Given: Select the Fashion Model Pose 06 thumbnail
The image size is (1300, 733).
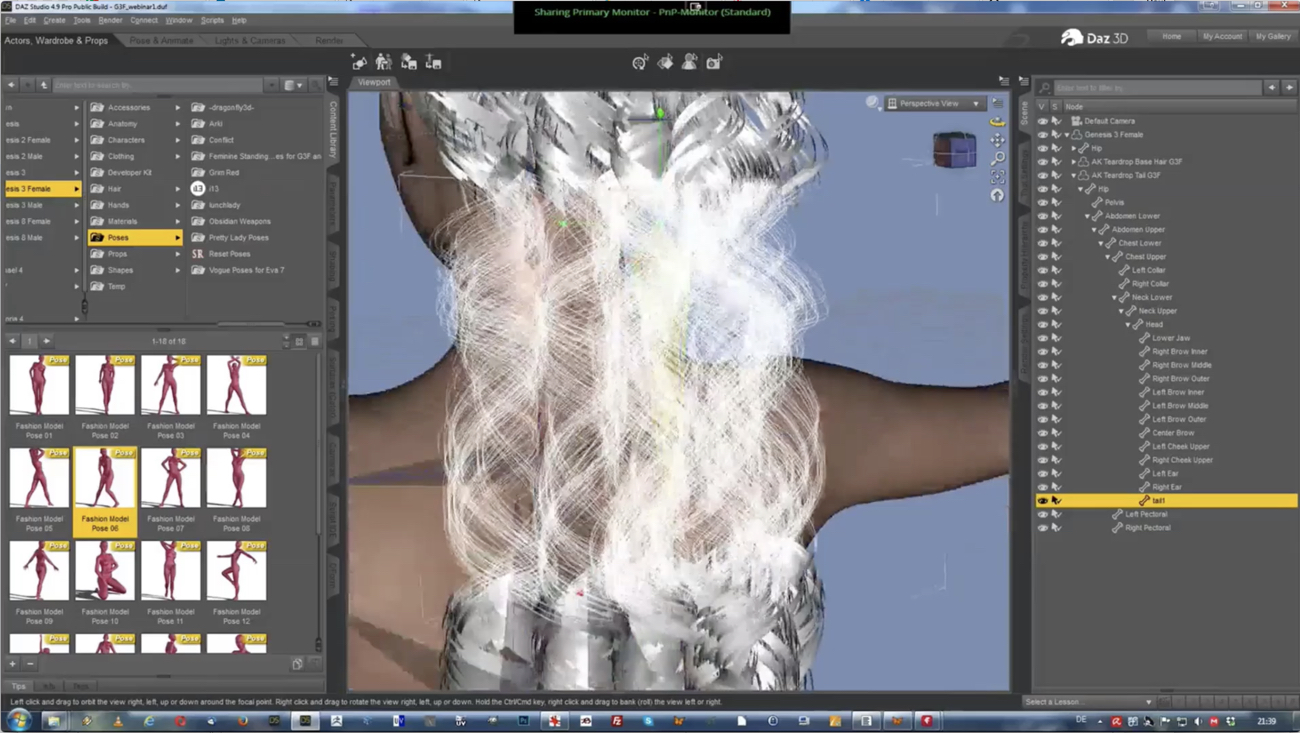Looking at the screenshot, I should click(105, 478).
